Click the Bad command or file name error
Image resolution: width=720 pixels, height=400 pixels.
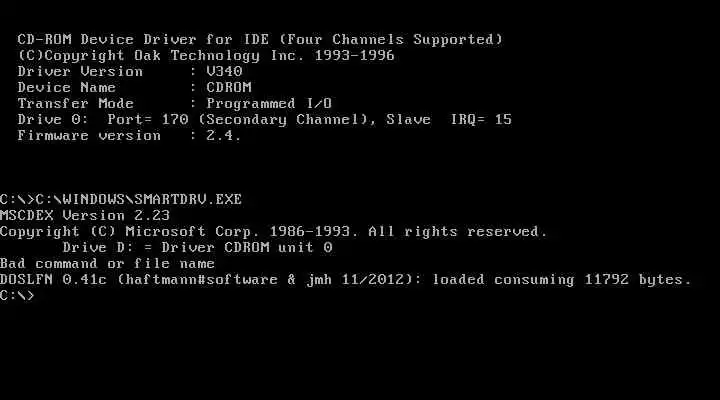click(x=107, y=264)
